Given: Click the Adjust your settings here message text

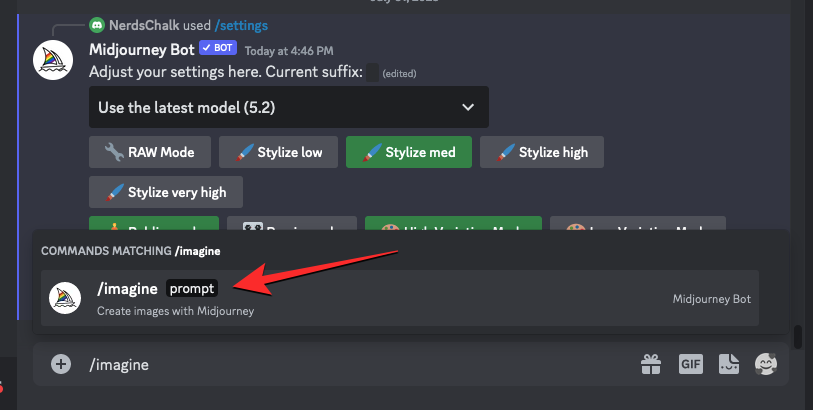Looking at the screenshot, I should pyautogui.click(x=226, y=72).
